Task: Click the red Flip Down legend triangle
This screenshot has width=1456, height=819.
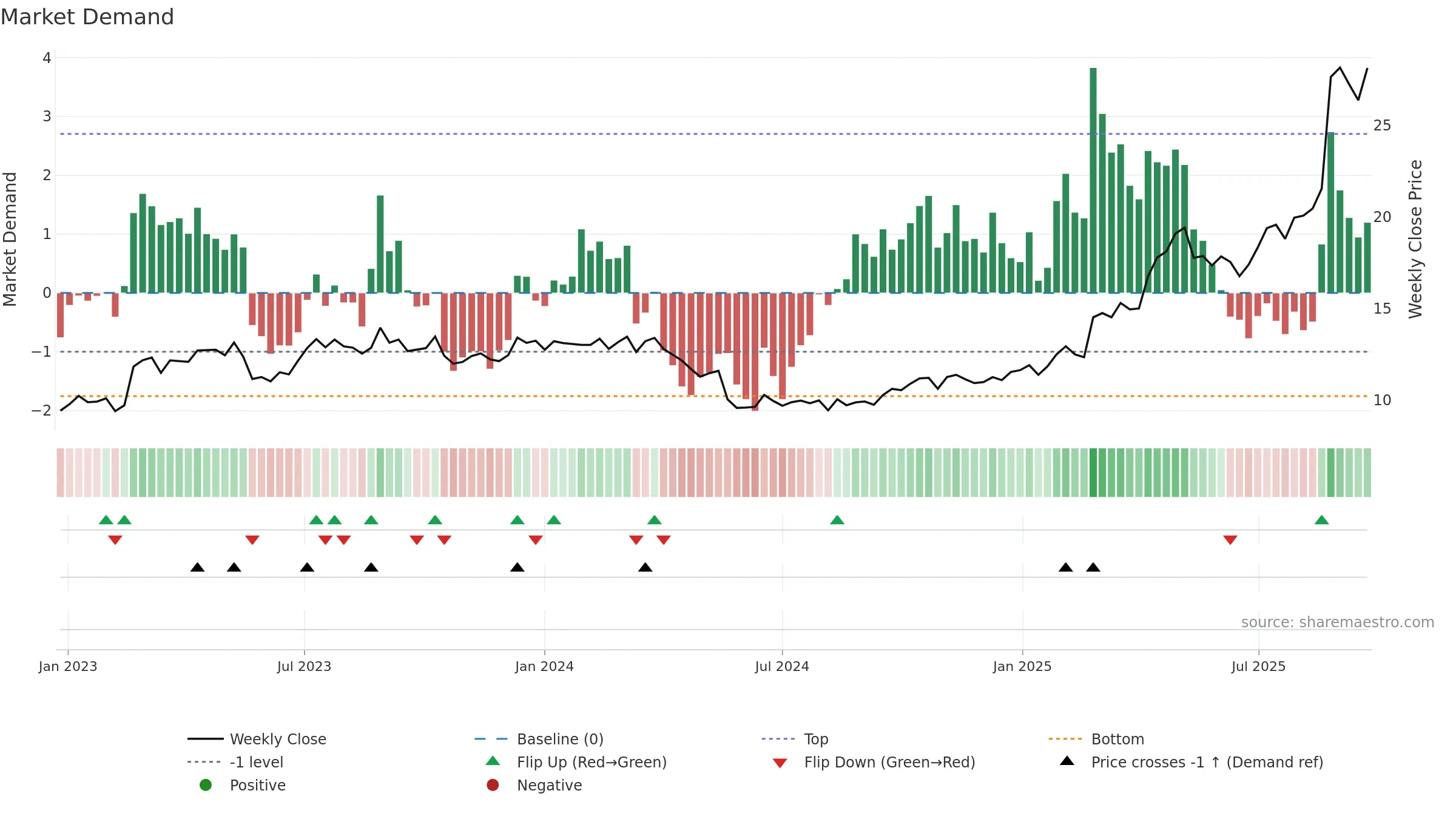Action: 780,763
